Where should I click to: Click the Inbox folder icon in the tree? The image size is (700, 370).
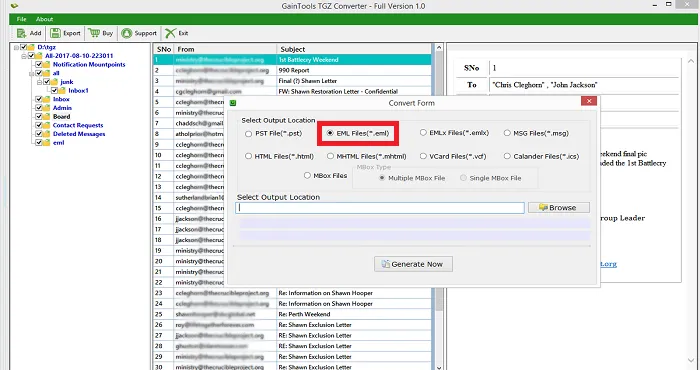(46, 99)
